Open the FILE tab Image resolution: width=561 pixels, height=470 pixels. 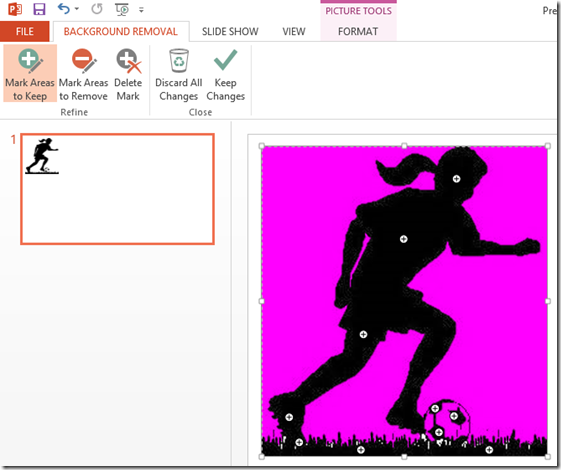coord(25,31)
